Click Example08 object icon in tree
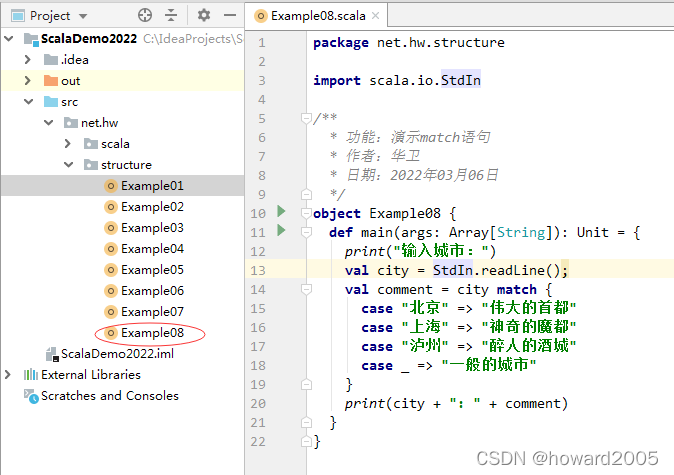 (111, 332)
